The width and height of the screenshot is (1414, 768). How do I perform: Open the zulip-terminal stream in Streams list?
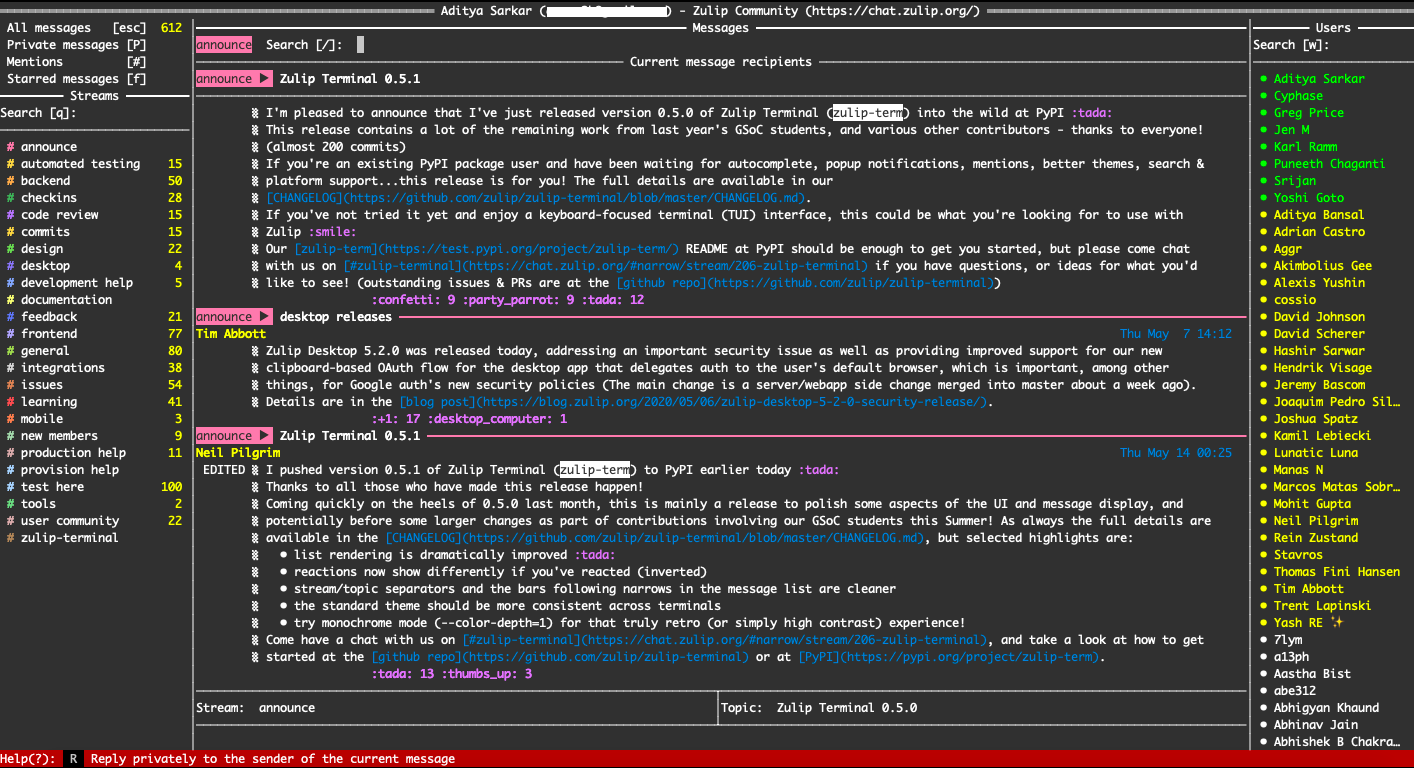pyautogui.click(x=94, y=538)
